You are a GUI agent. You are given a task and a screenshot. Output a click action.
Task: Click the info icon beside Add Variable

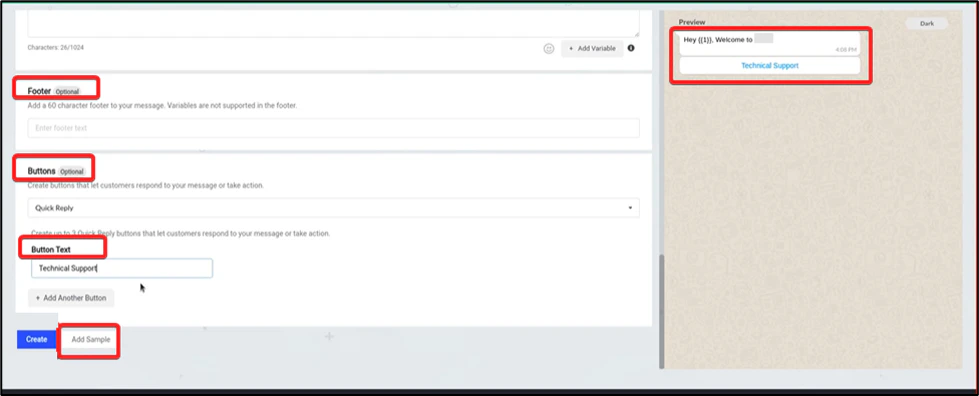point(631,48)
